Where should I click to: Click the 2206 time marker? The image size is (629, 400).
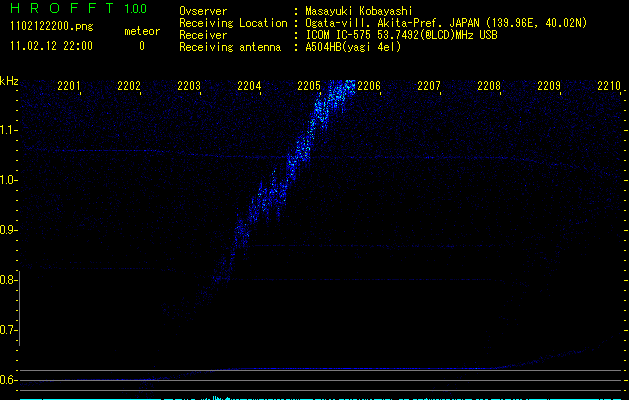369,85
